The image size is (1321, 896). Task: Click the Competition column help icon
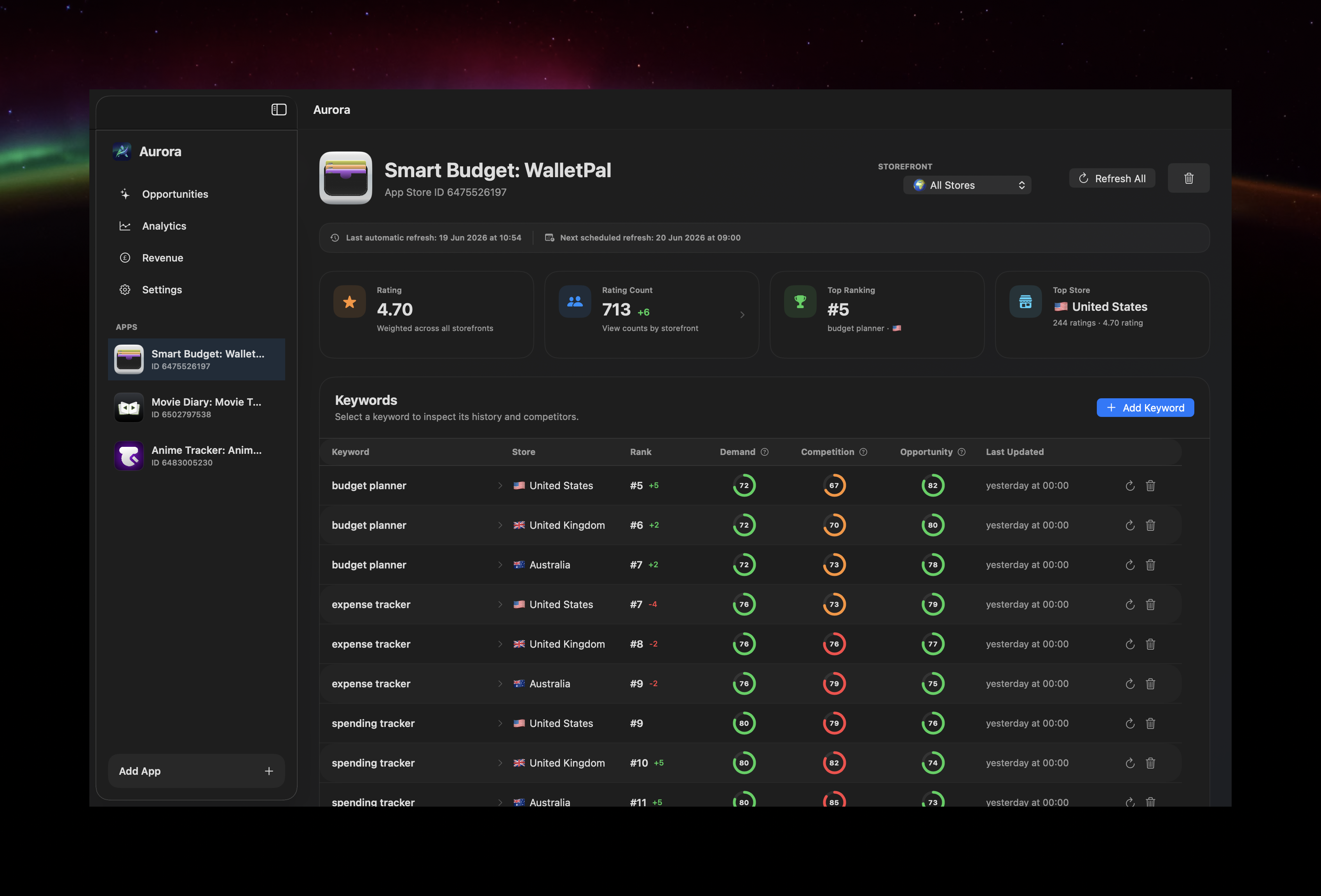863,452
